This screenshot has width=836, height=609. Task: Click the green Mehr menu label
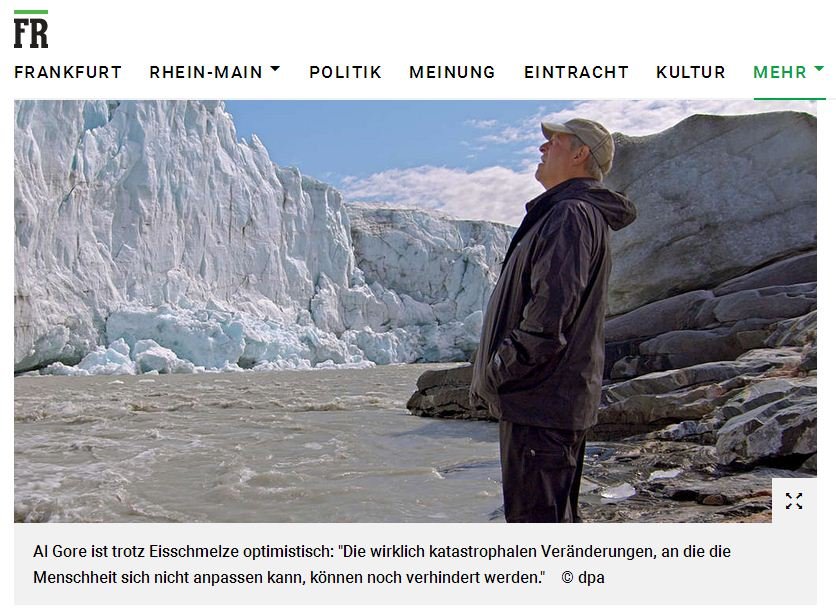[x=779, y=72]
